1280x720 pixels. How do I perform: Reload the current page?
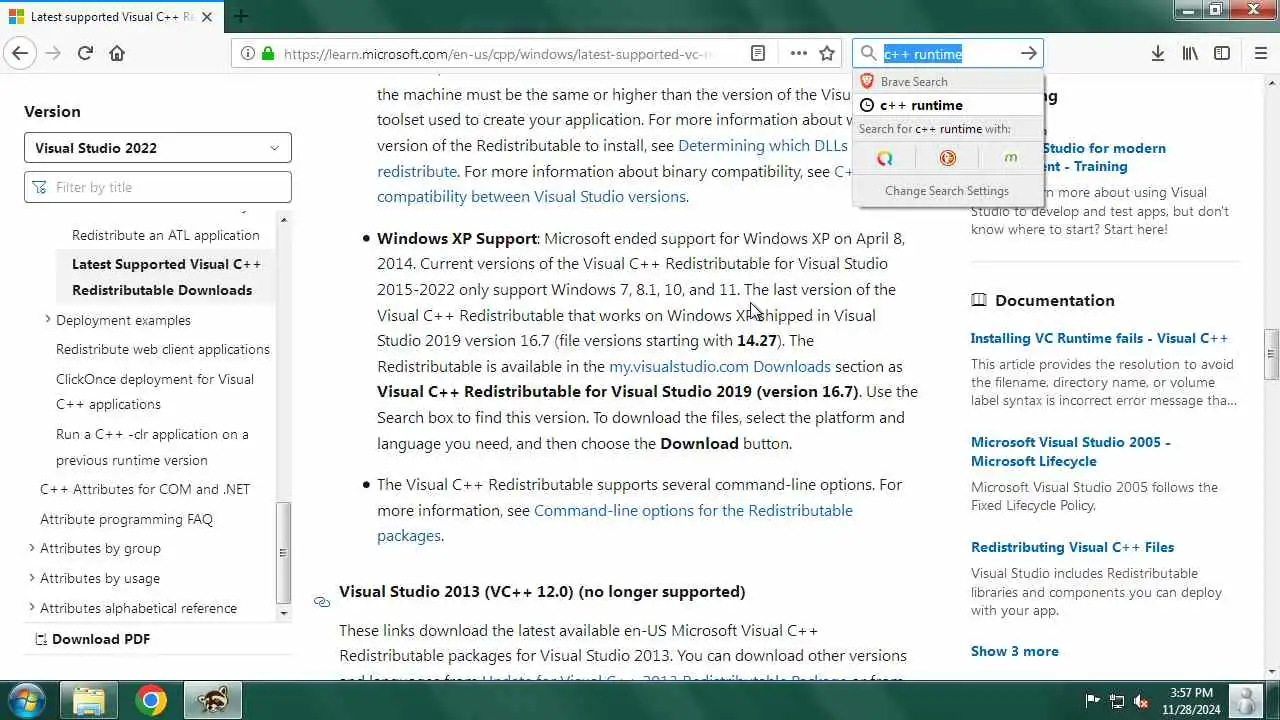(x=85, y=53)
